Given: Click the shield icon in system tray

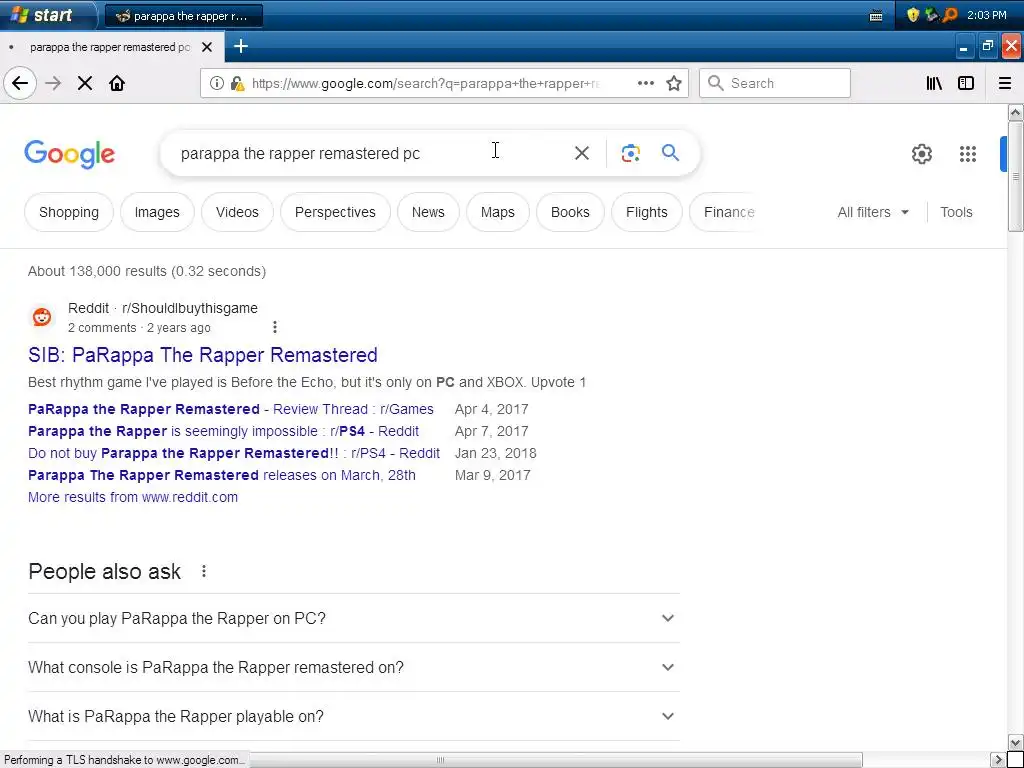Looking at the screenshot, I should click(x=913, y=14).
